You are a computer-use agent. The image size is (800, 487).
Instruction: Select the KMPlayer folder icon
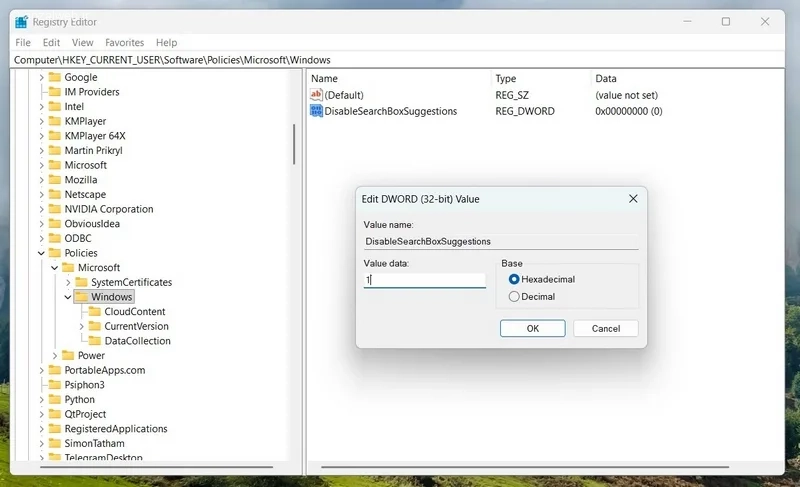coord(55,121)
